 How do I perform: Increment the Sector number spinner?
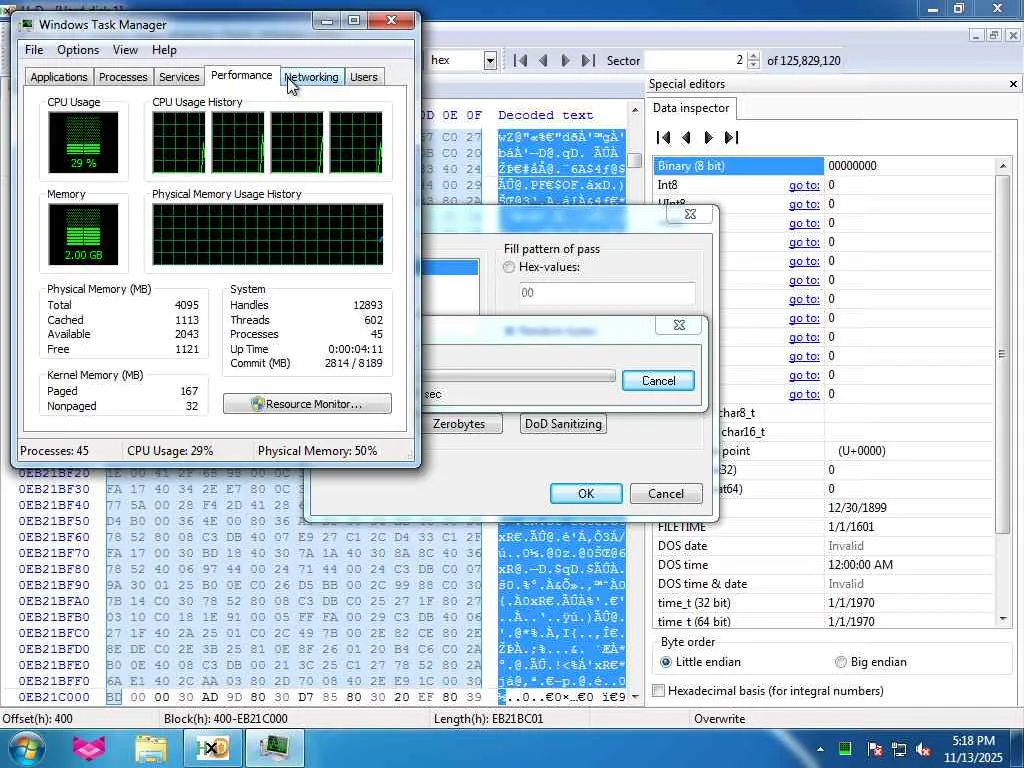coord(754,56)
